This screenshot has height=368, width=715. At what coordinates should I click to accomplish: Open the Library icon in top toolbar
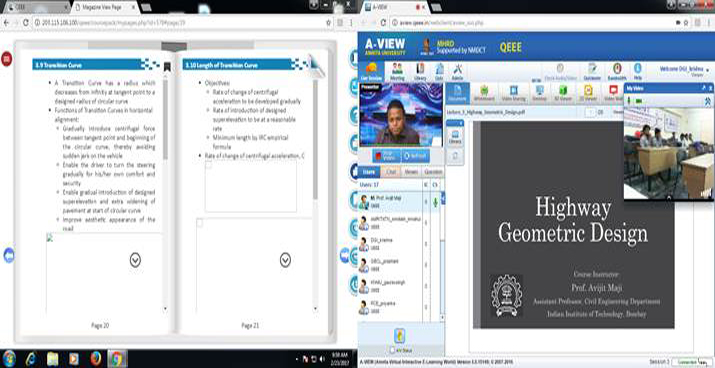coord(420,72)
